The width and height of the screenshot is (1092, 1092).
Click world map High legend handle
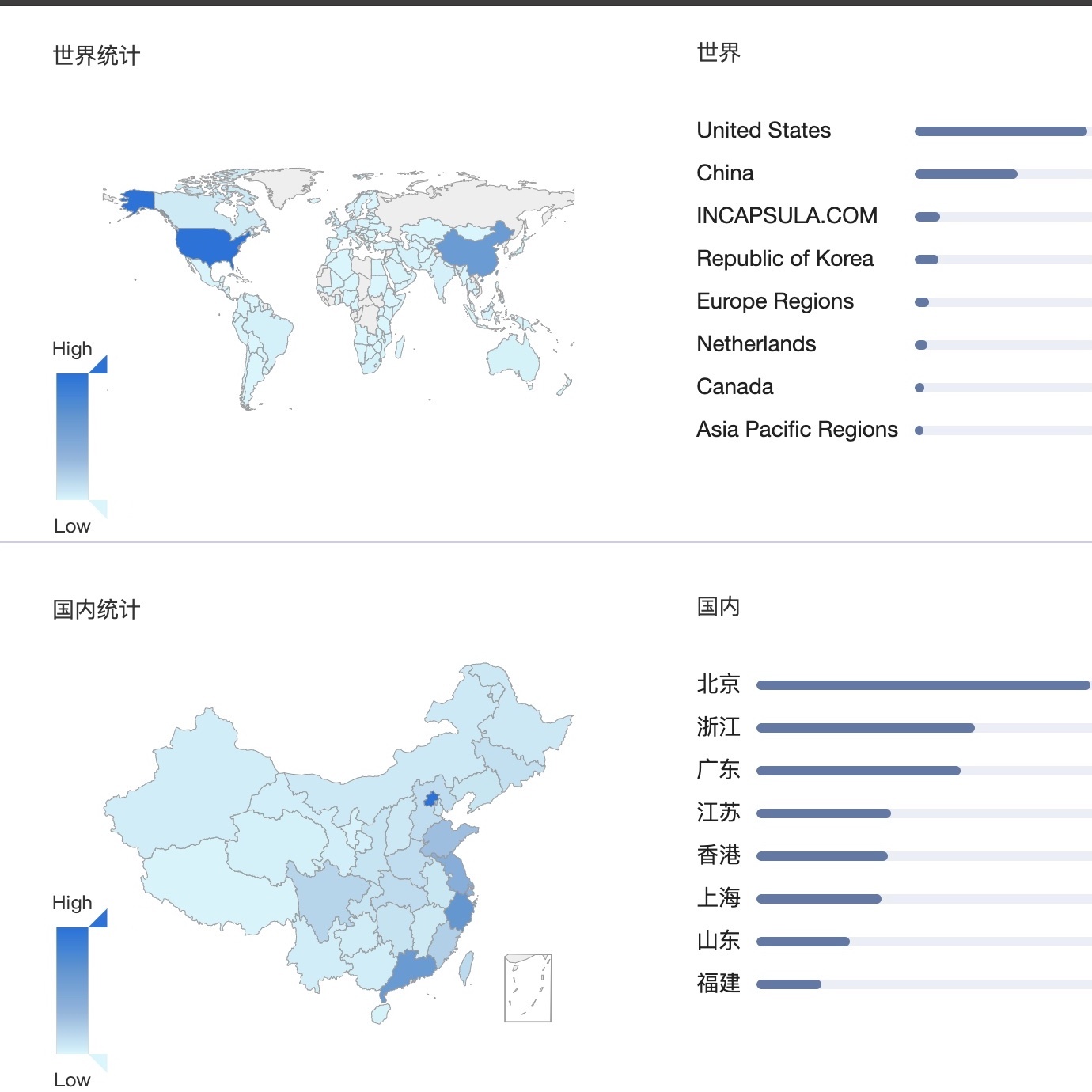click(x=98, y=365)
